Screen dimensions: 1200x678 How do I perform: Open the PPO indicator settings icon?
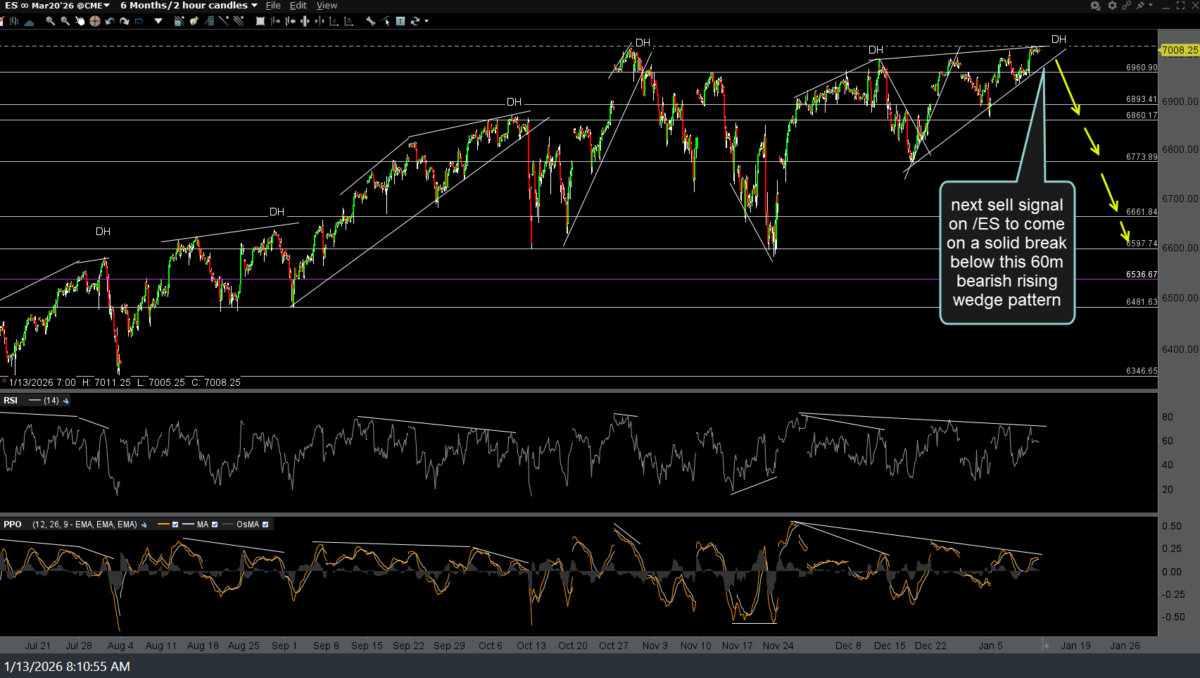142,524
